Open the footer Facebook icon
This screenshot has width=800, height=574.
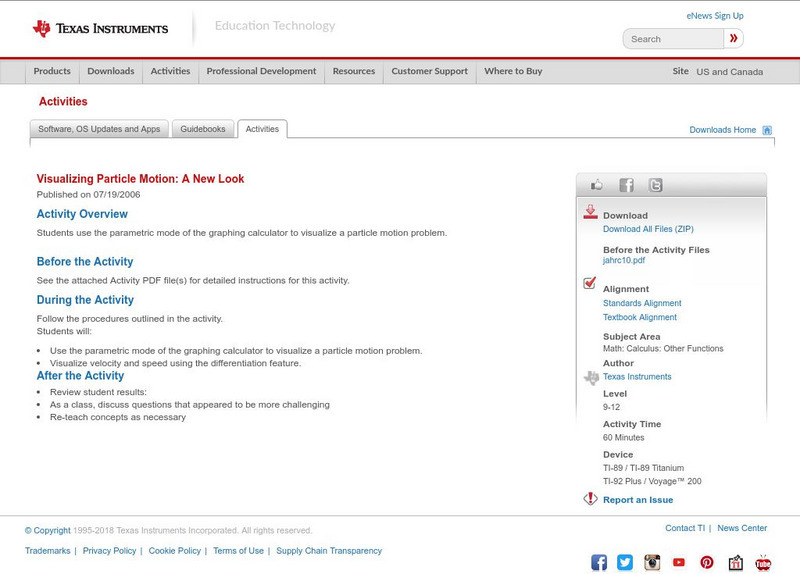pos(599,562)
